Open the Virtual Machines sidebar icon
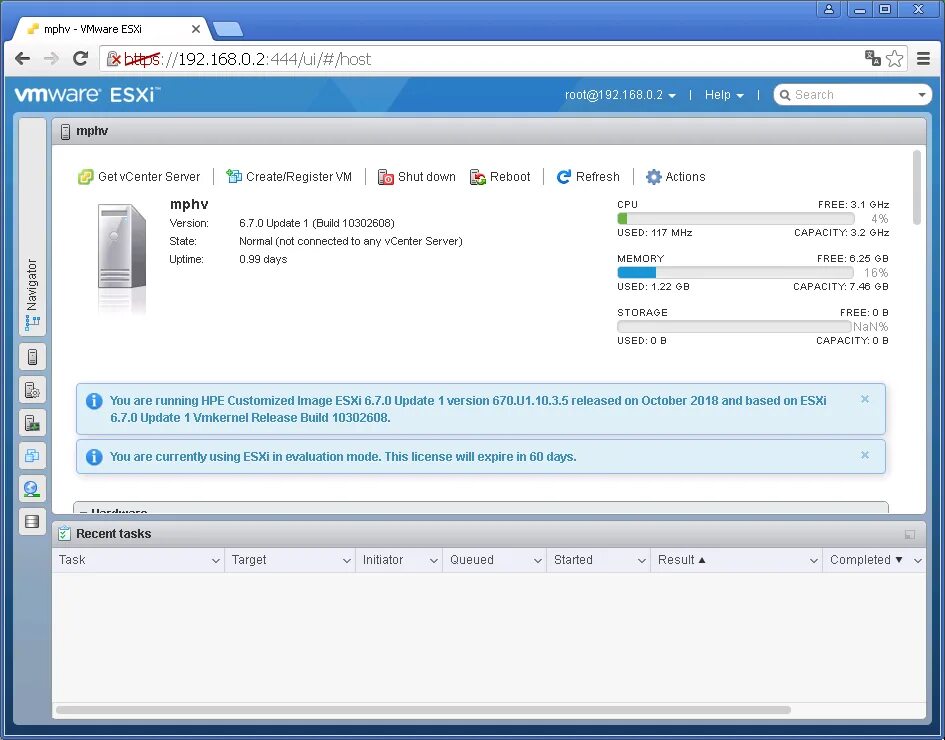 32,456
